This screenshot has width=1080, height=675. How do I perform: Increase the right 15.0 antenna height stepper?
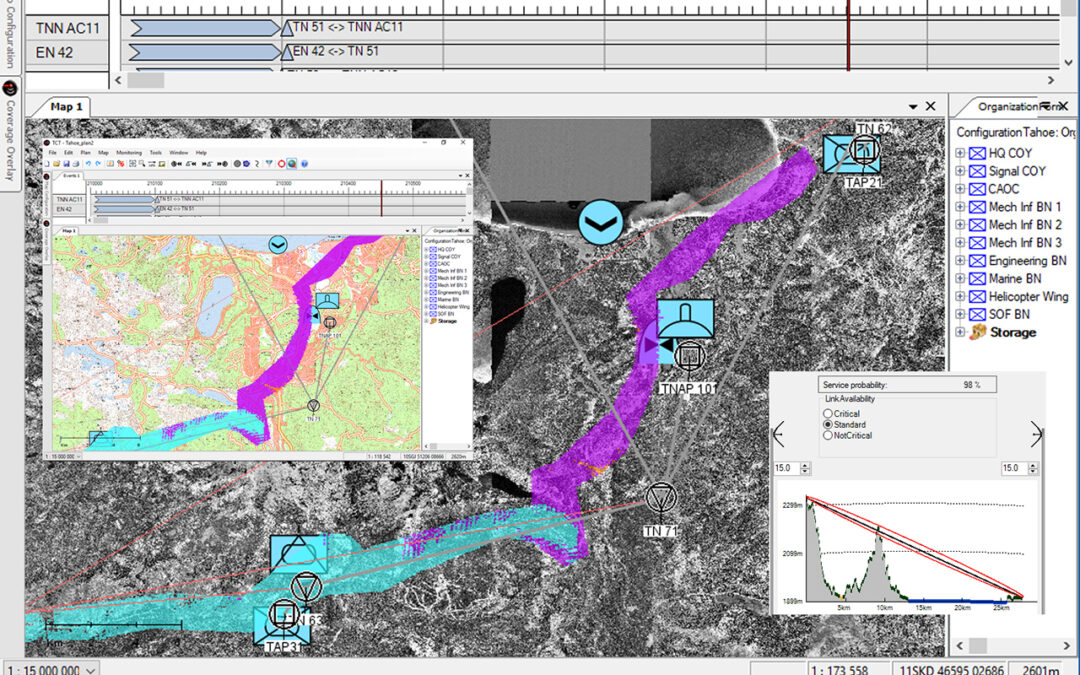1032,466
